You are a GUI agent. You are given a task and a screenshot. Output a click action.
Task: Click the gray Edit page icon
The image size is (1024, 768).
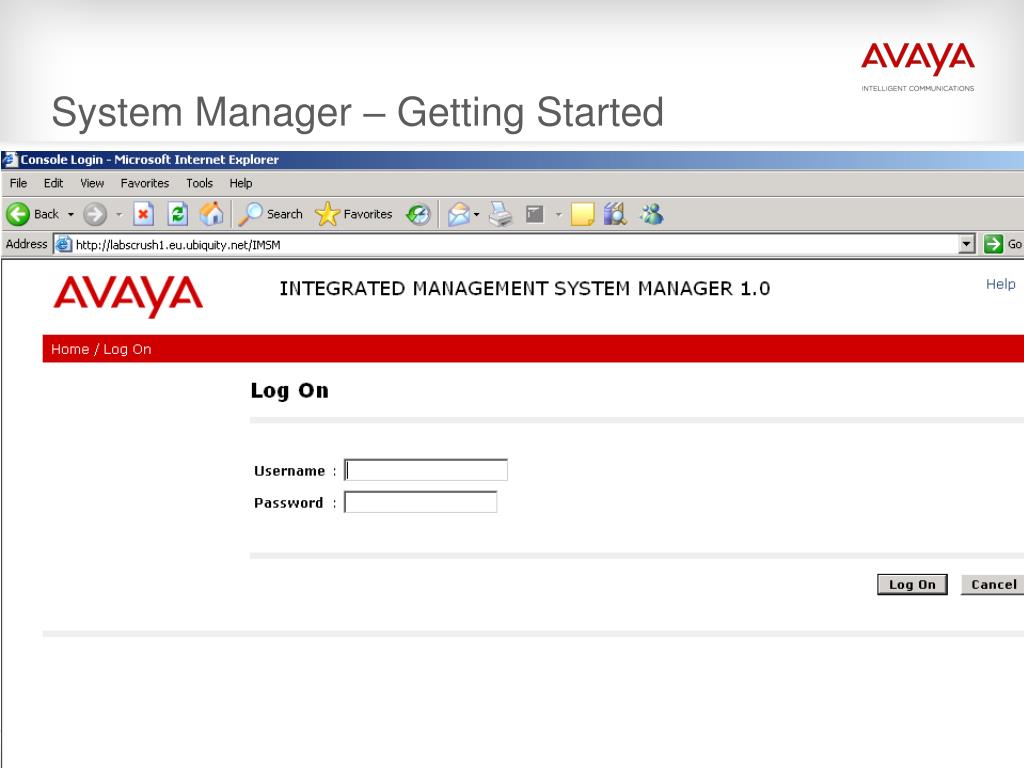click(x=535, y=214)
